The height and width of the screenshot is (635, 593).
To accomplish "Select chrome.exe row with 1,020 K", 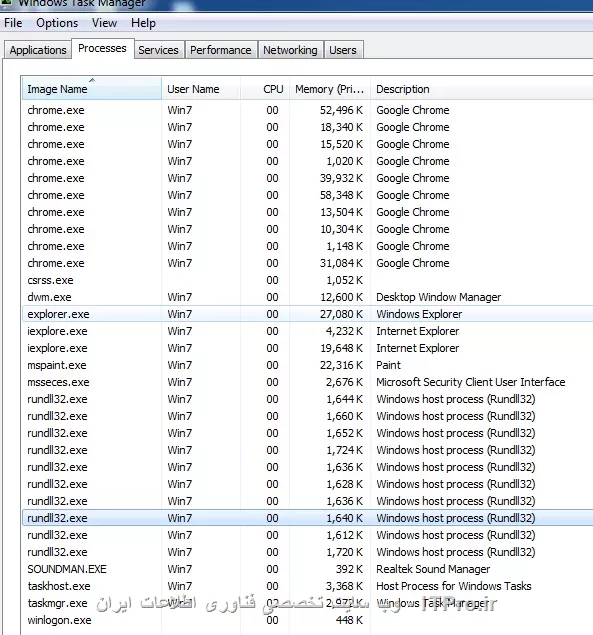I will point(308,161).
